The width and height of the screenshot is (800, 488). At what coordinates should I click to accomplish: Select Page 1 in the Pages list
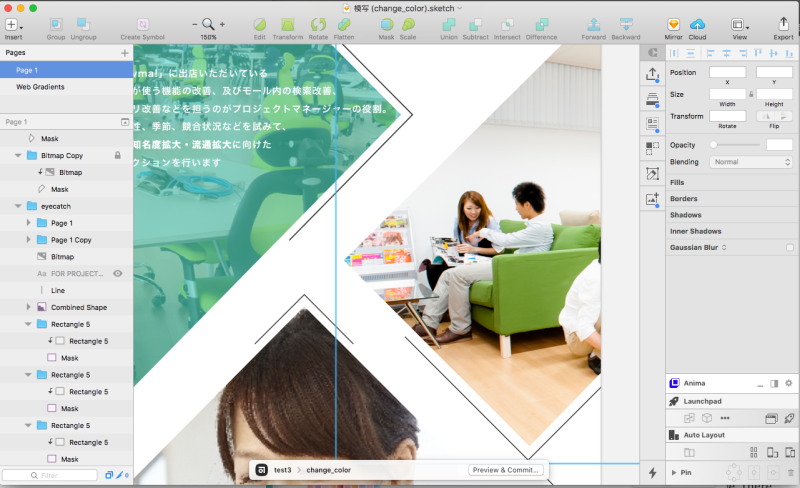click(x=66, y=70)
